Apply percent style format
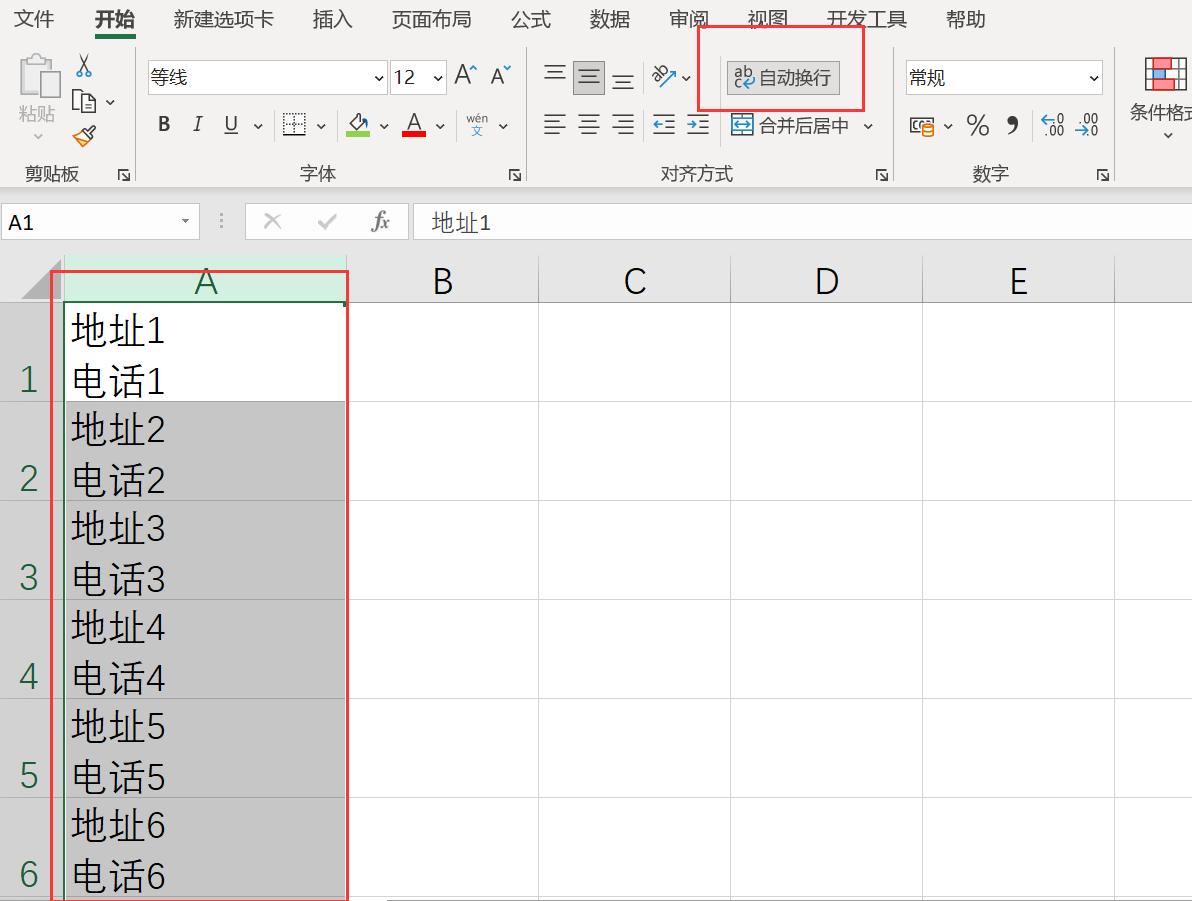This screenshot has height=901, width=1192. click(978, 125)
